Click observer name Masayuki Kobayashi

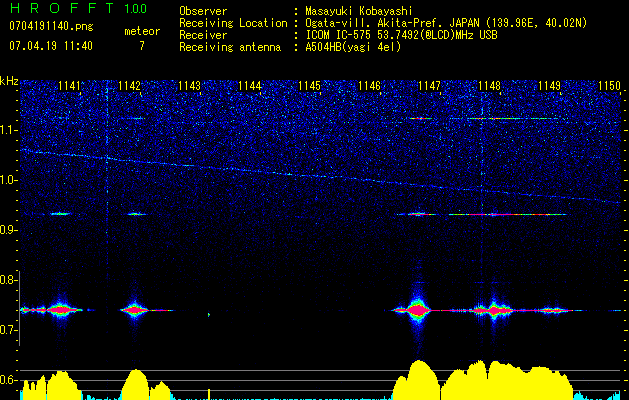pyautogui.click(x=358, y=10)
